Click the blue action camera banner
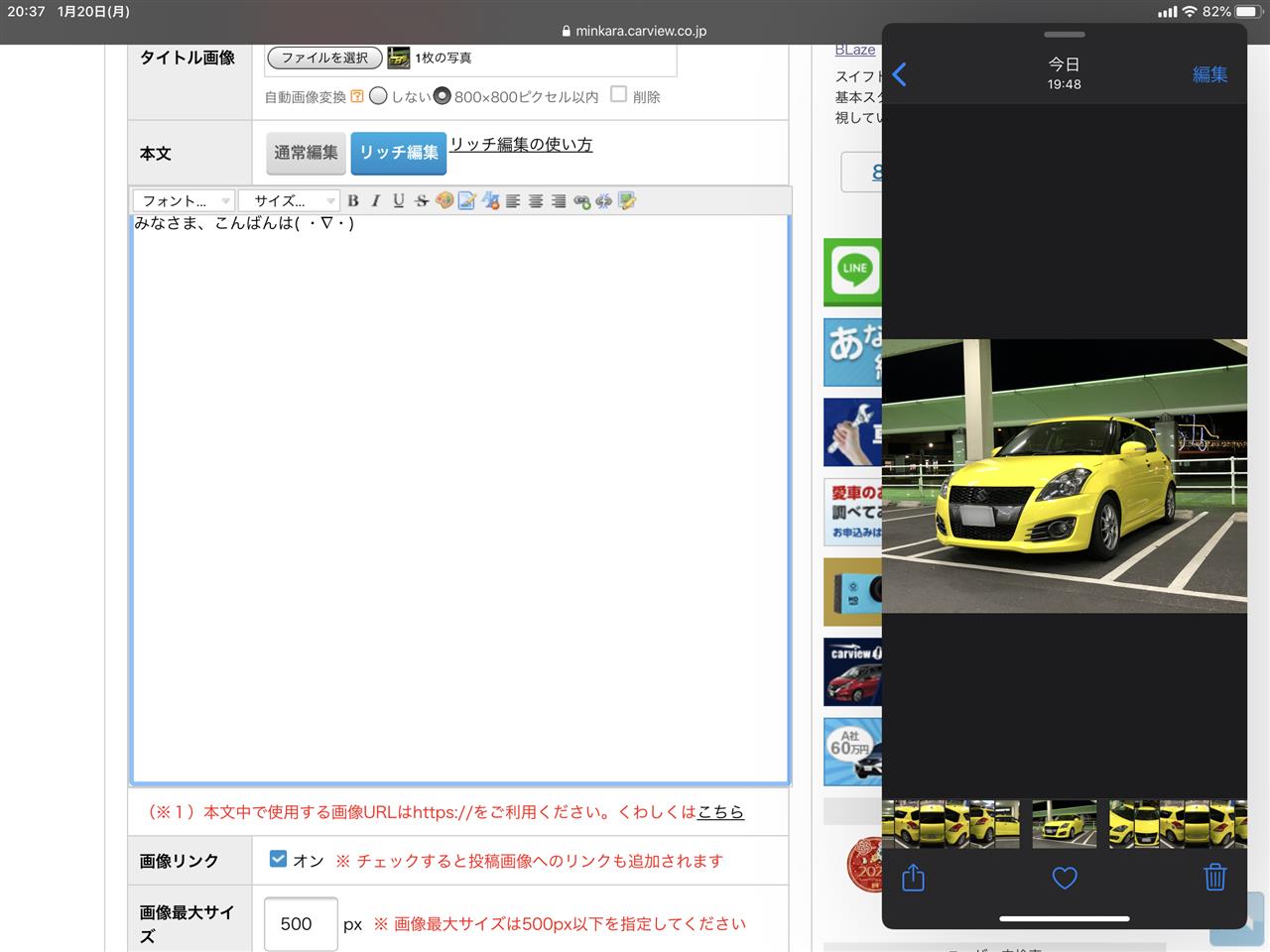Screen dimensions: 1270x952 (852, 592)
